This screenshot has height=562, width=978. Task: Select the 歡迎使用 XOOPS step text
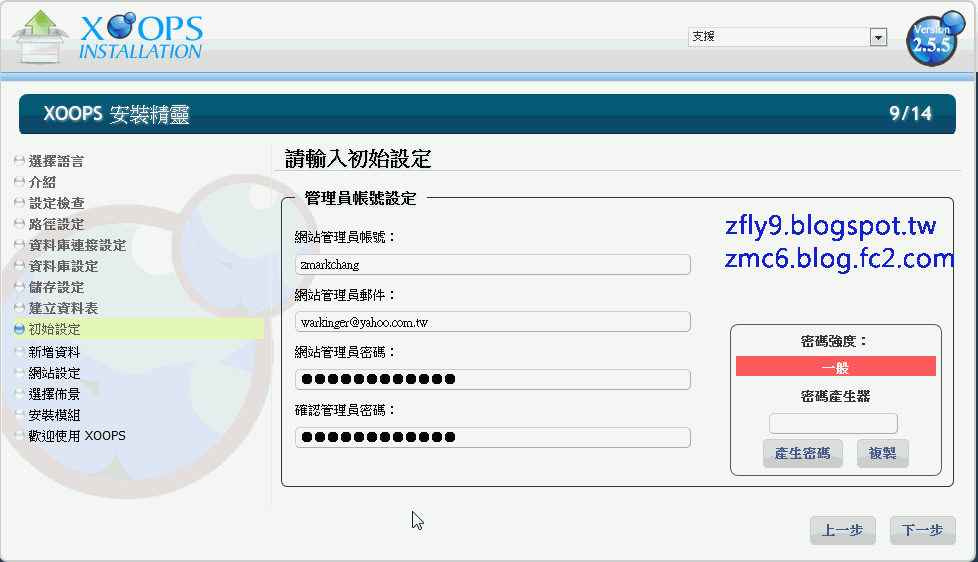point(77,436)
